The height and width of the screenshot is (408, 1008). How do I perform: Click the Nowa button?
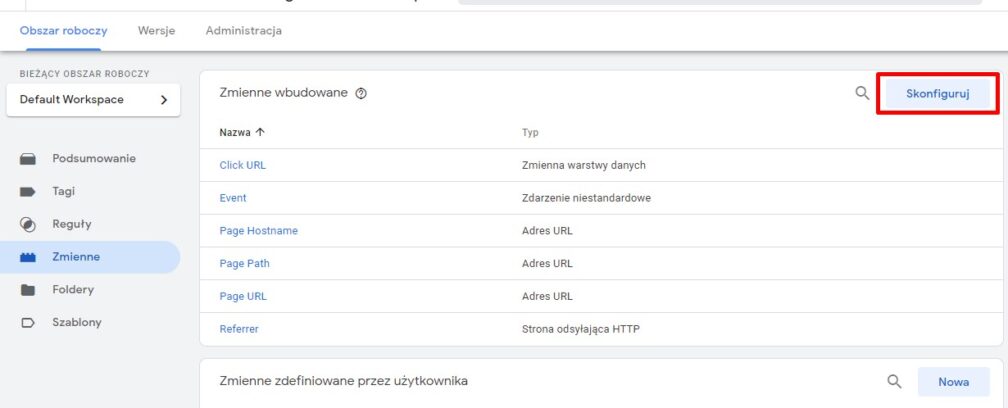[954, 382]
